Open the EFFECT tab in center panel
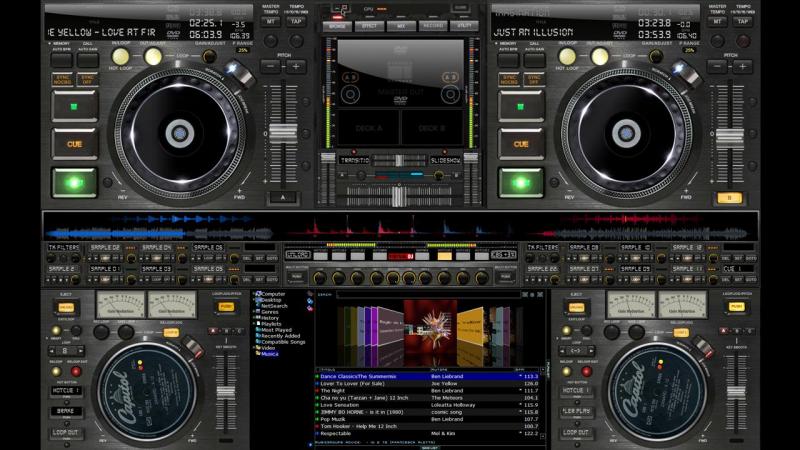 pos(369,27)
